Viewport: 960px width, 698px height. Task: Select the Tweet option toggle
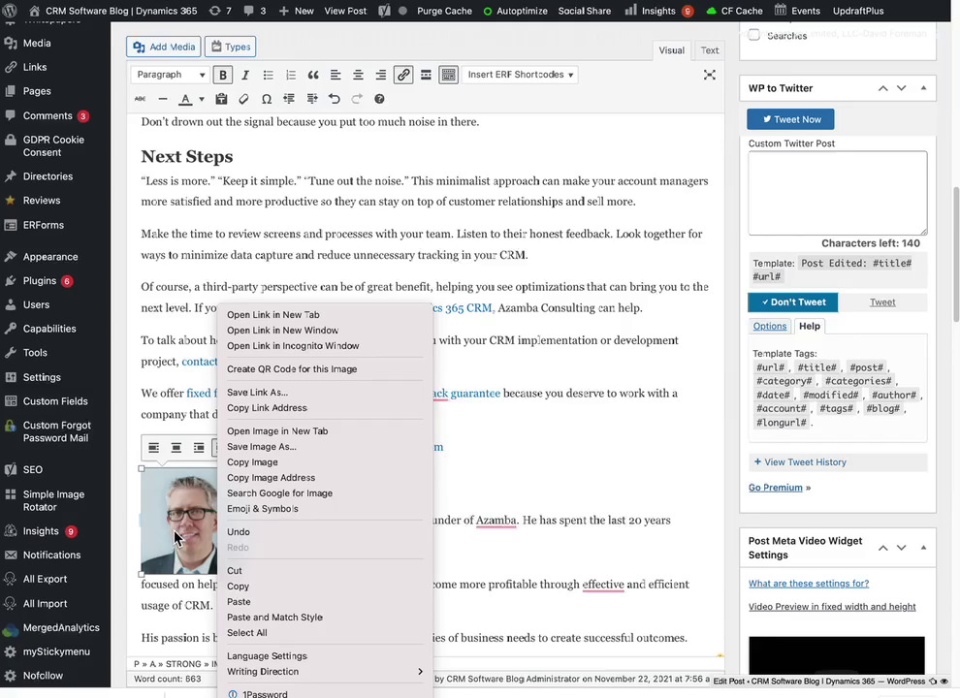click(882, 302)
